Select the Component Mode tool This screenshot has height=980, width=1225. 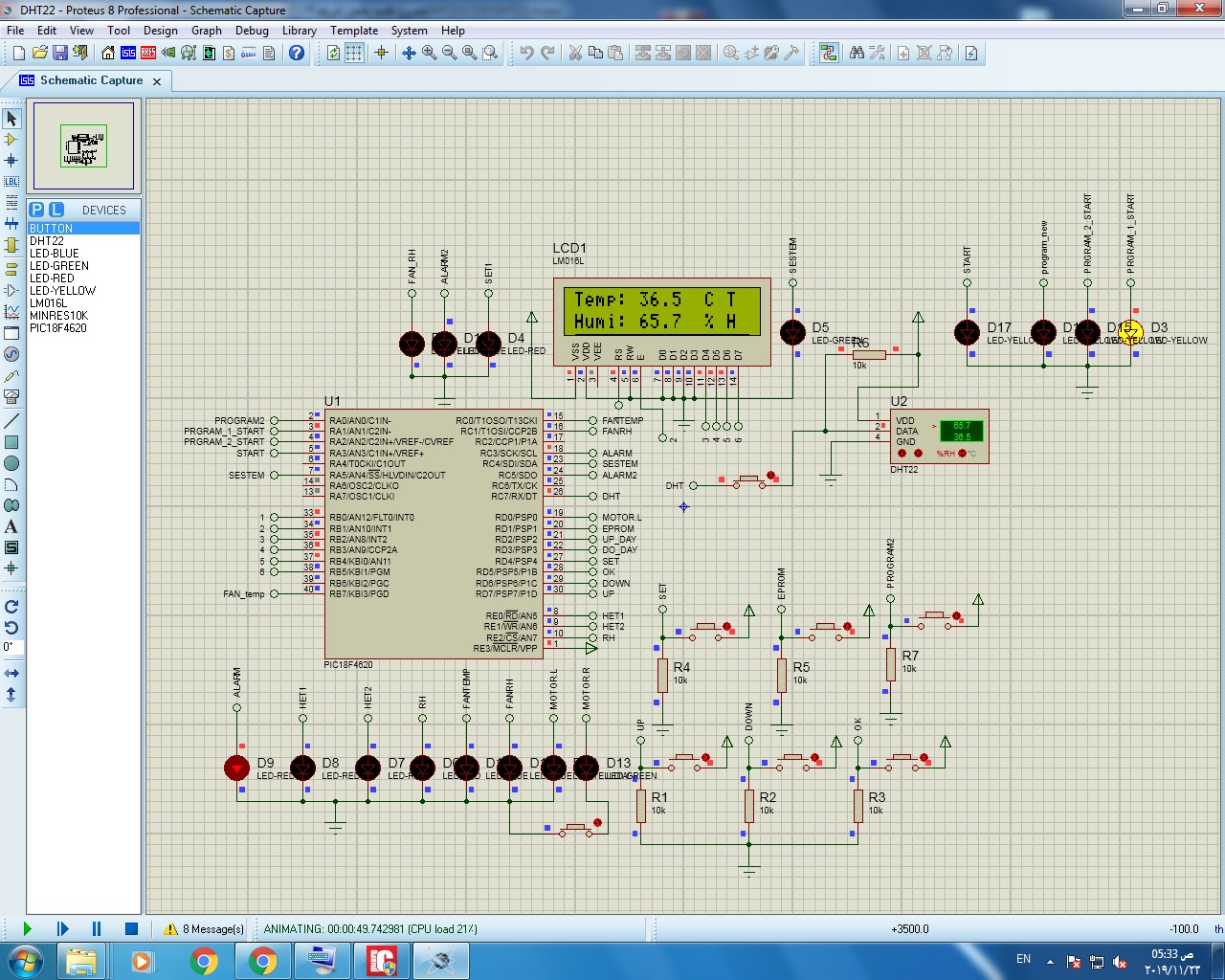click(11, 140)
